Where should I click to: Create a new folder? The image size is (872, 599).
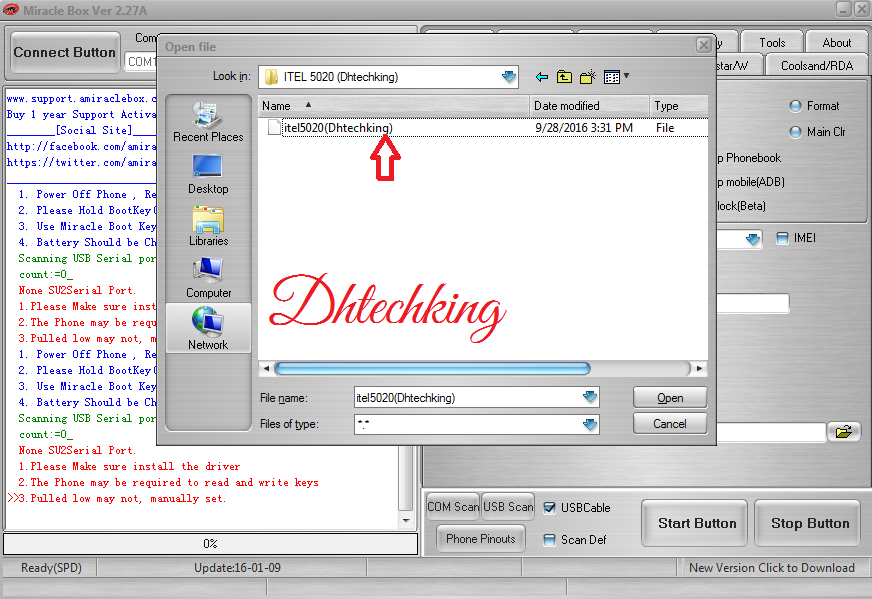pyautogui.click(x=588, y=77)
